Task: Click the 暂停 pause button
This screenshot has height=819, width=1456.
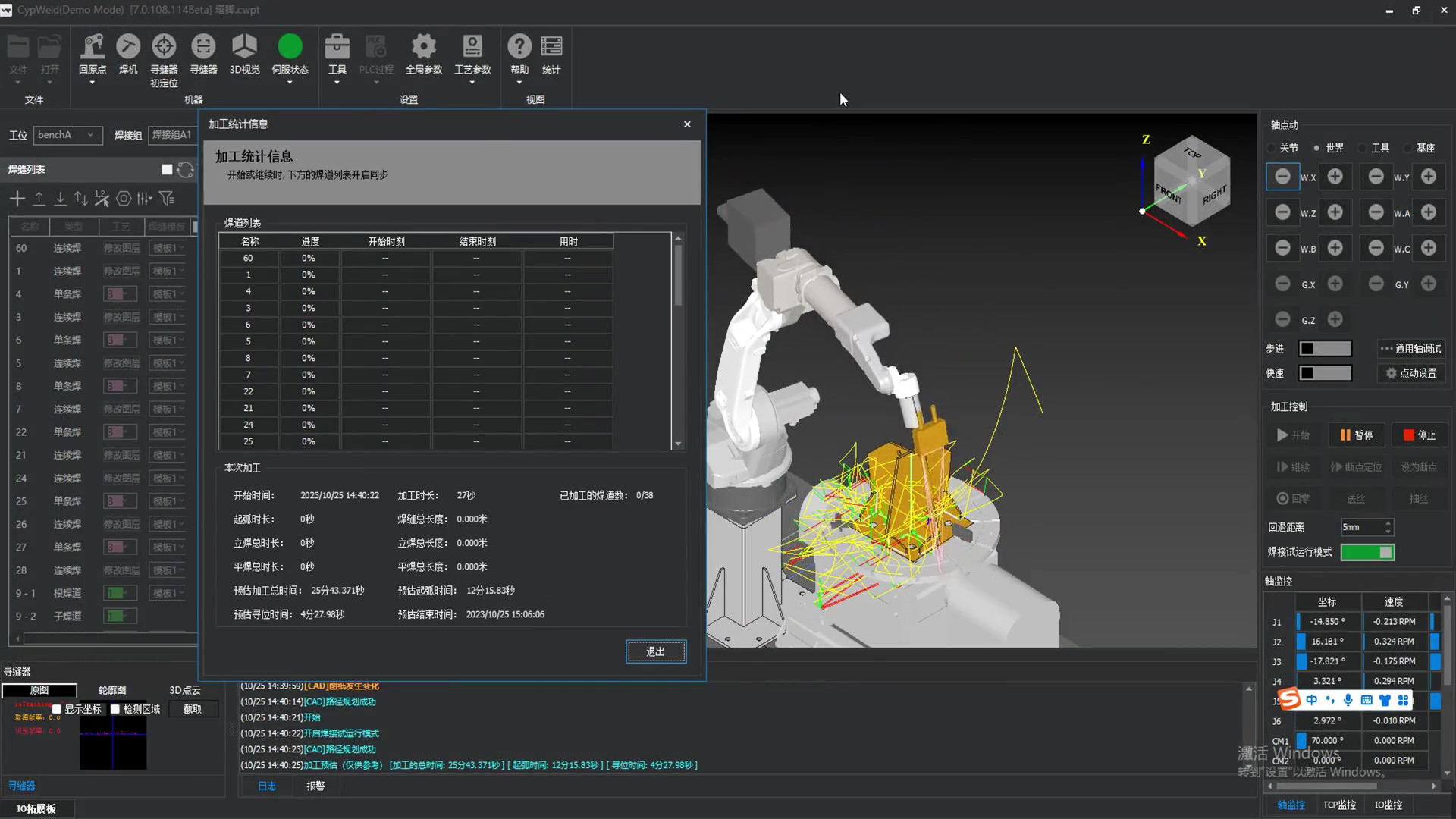Action: point(1357,435)
